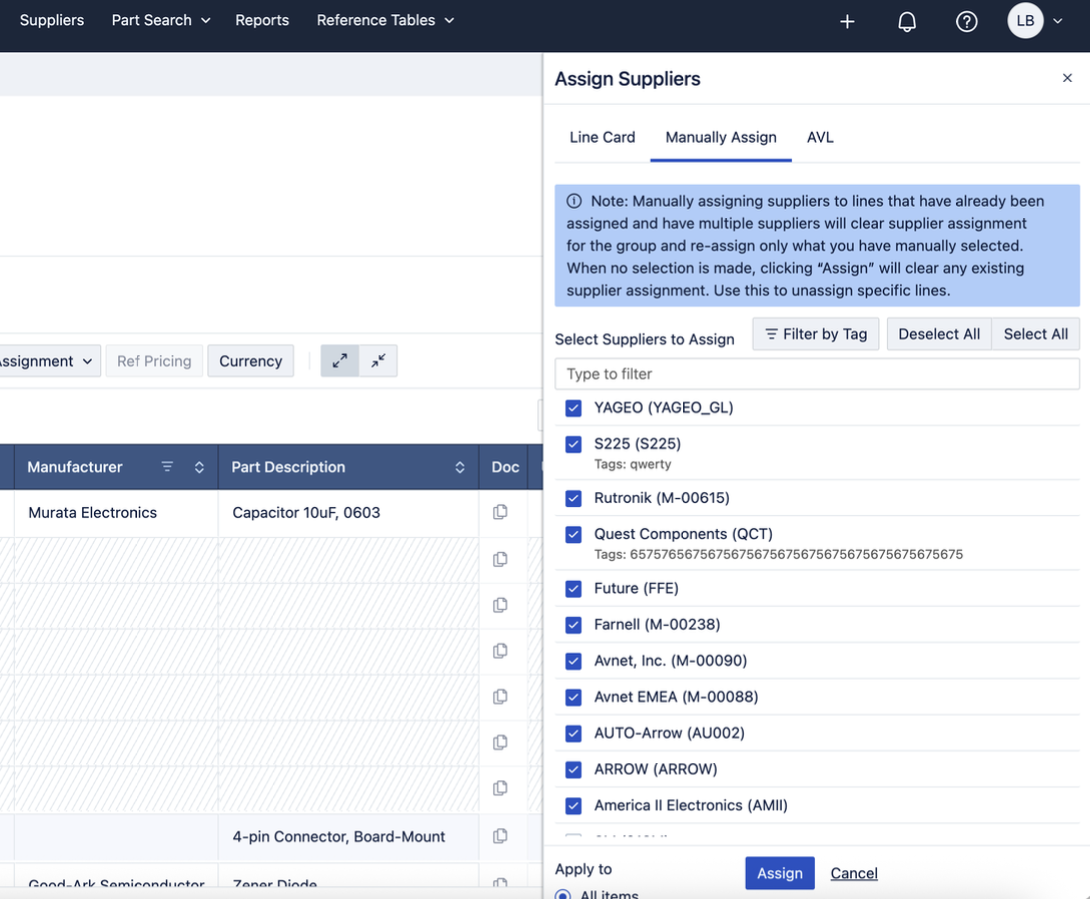Open document icon for 4-pin Connector row

500,837
